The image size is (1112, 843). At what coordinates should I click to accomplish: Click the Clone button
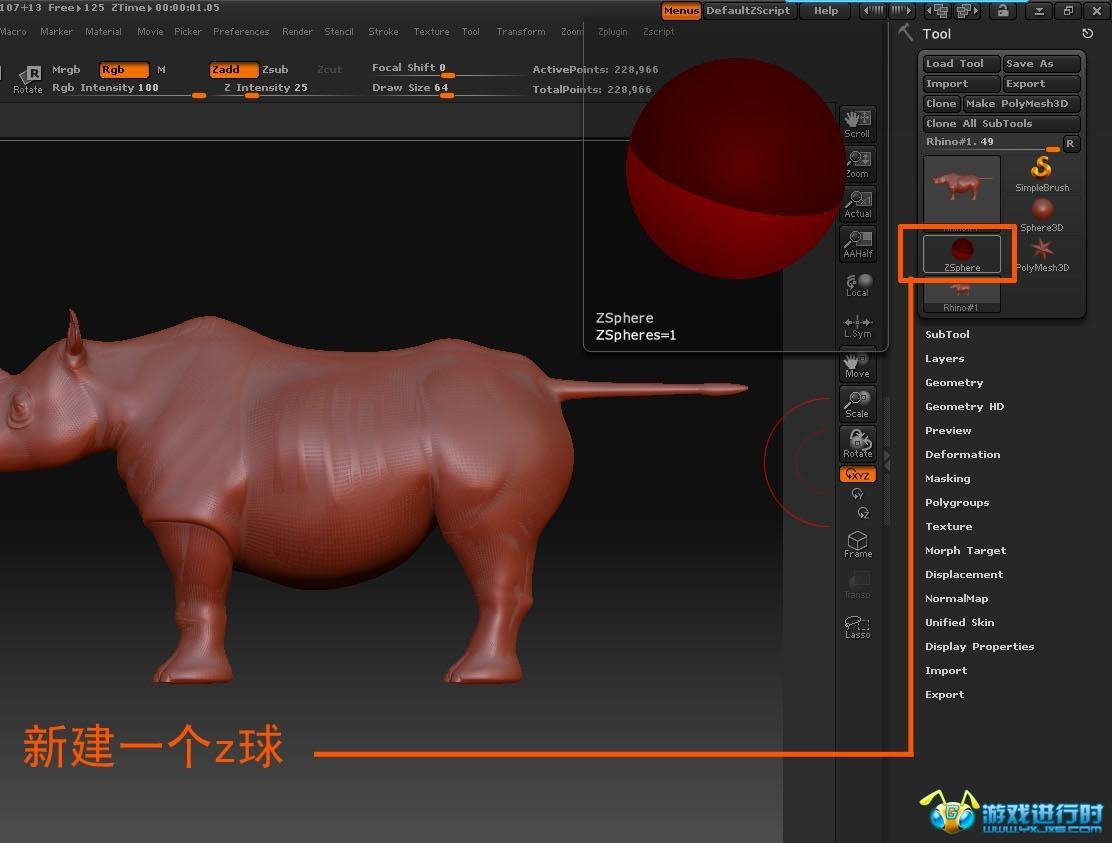pos(941,104)
